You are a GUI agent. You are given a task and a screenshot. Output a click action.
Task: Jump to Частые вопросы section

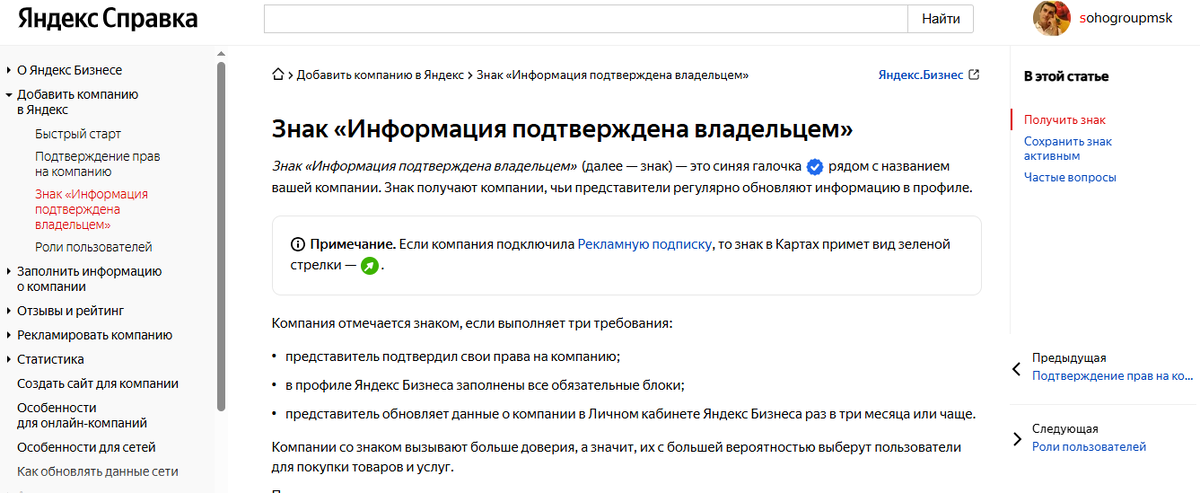click(x=1070, y=178)
